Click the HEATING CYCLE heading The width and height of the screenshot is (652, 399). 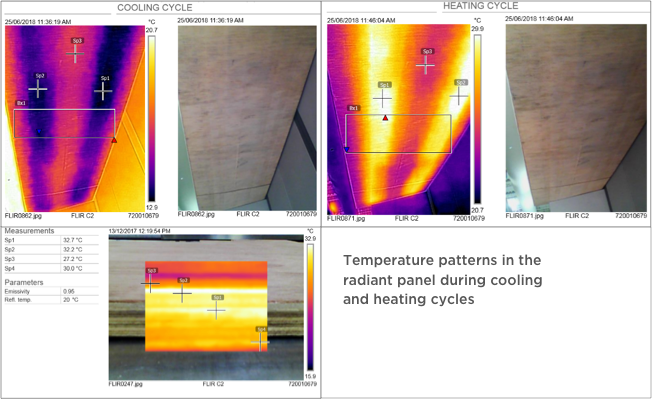[481, 6]
